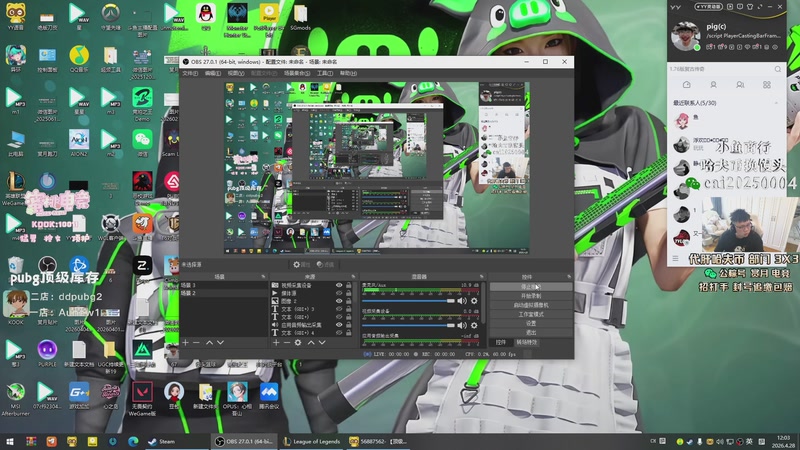Pop out the 控件 dock panel
This screenshot has width=800, height=450.
(x=569, y=277)
